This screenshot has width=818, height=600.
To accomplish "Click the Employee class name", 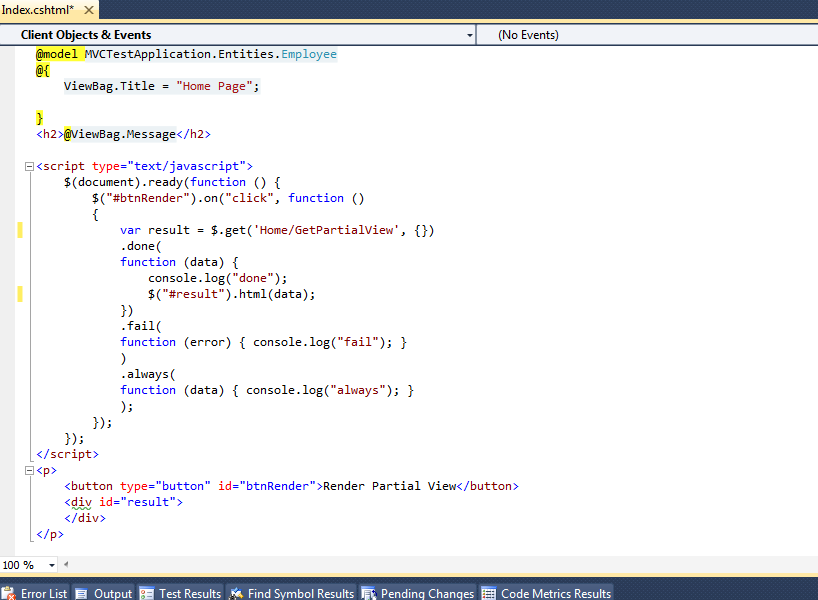I will (x=309, y=54).
